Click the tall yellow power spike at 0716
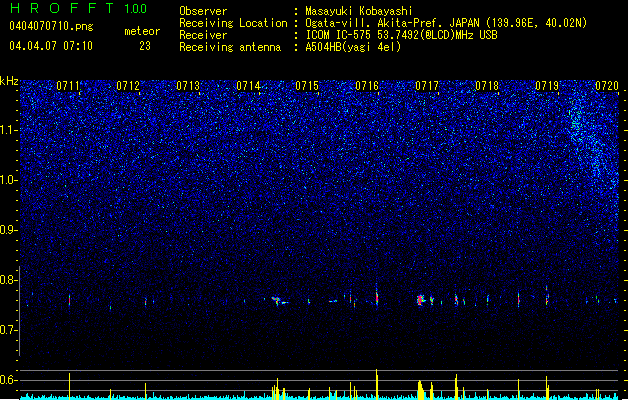629x400 pixels. pos(377,384)
